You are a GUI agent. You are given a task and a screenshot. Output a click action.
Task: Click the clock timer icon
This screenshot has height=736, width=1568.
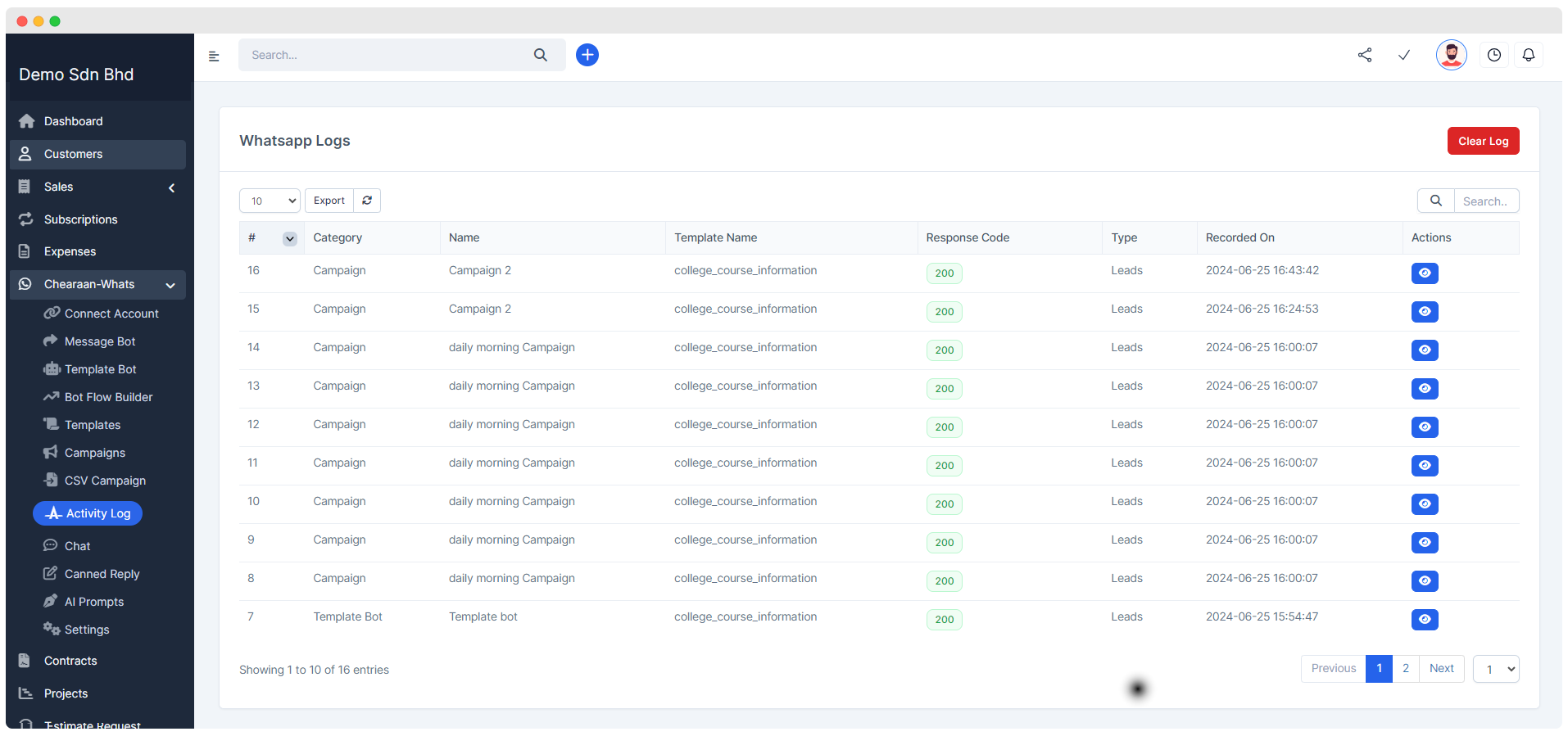[1493, 55]
